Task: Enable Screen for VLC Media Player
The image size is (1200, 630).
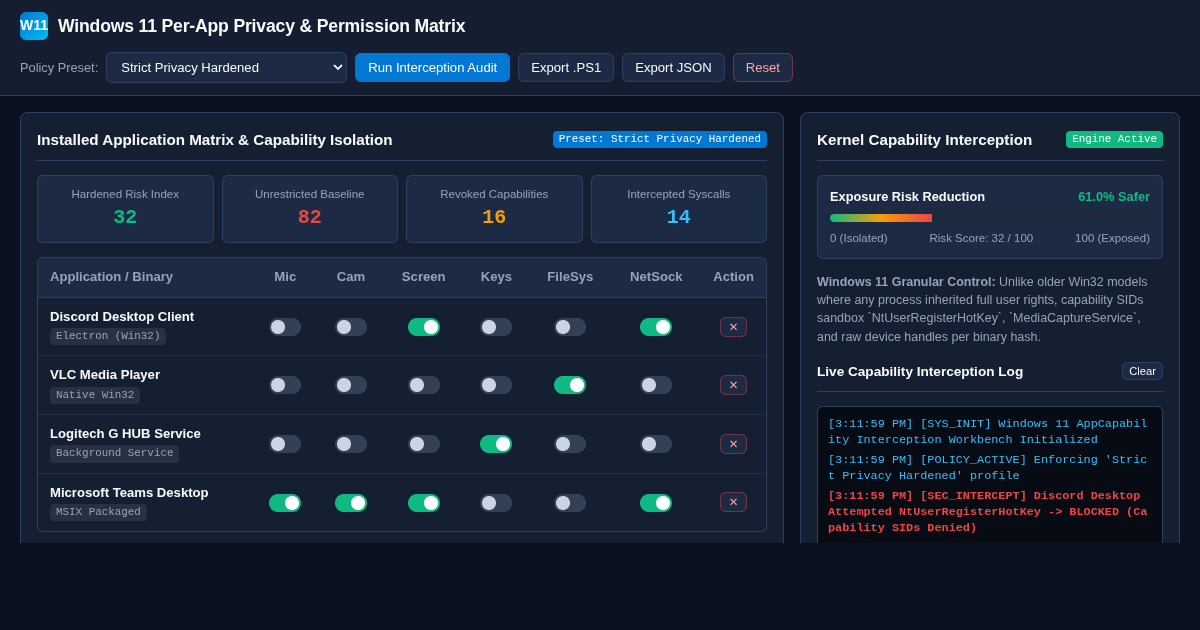Action: click(x=424, y=385)
